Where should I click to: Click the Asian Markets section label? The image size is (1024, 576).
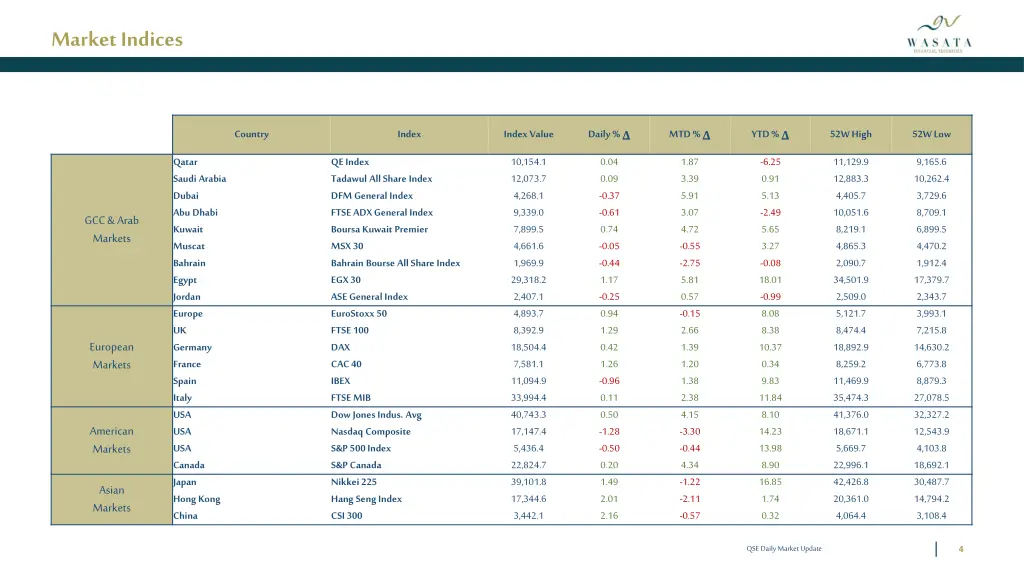pyautogui.click(x=111, y=499)
